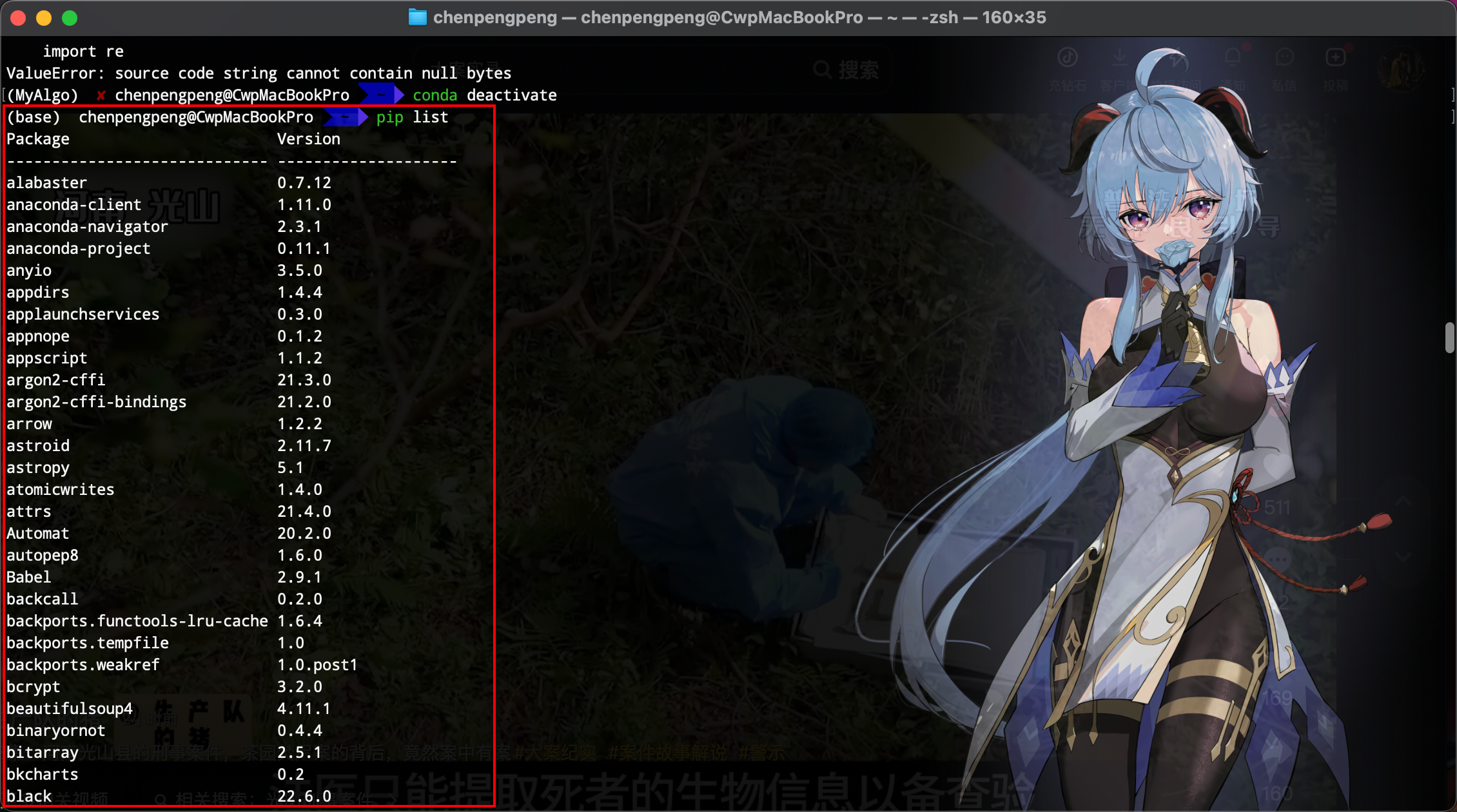Click the terminal vertical scrollbar thumb
The width and height of the screenshot is (1457, 812).
1450,337
